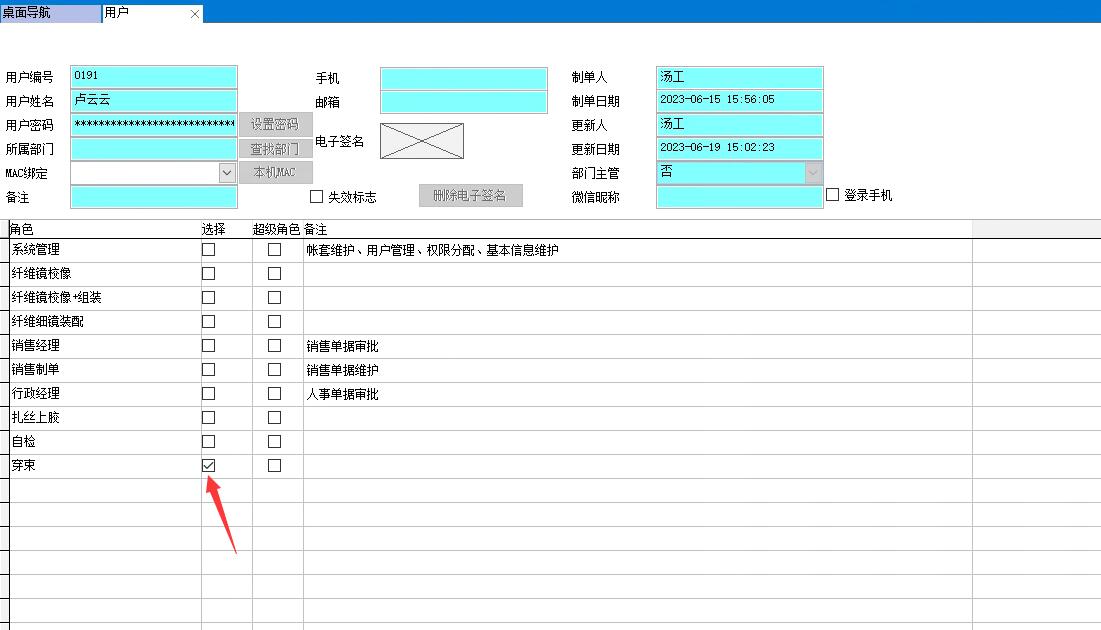
Task: Click the 微信昵称 input field
Action: [x=739, y=197]
